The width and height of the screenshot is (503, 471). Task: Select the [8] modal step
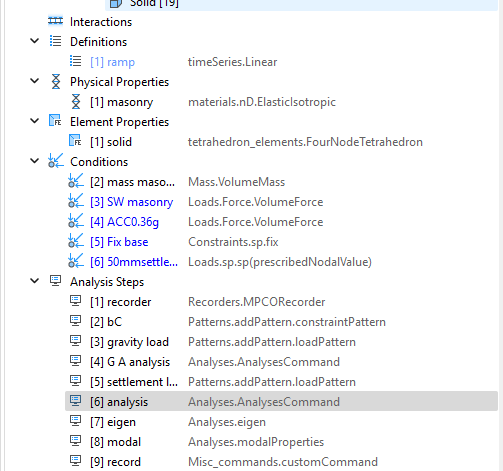coord(115,442)
